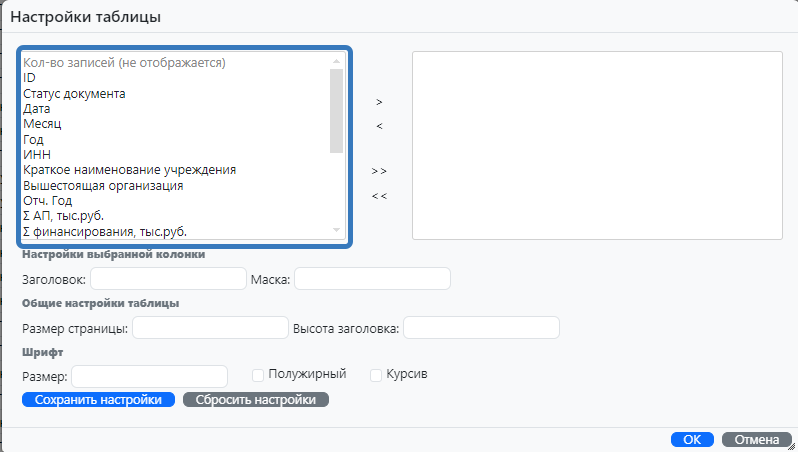Click the Заголовок input field
The image size is (798, 452).
coord(168,279)
